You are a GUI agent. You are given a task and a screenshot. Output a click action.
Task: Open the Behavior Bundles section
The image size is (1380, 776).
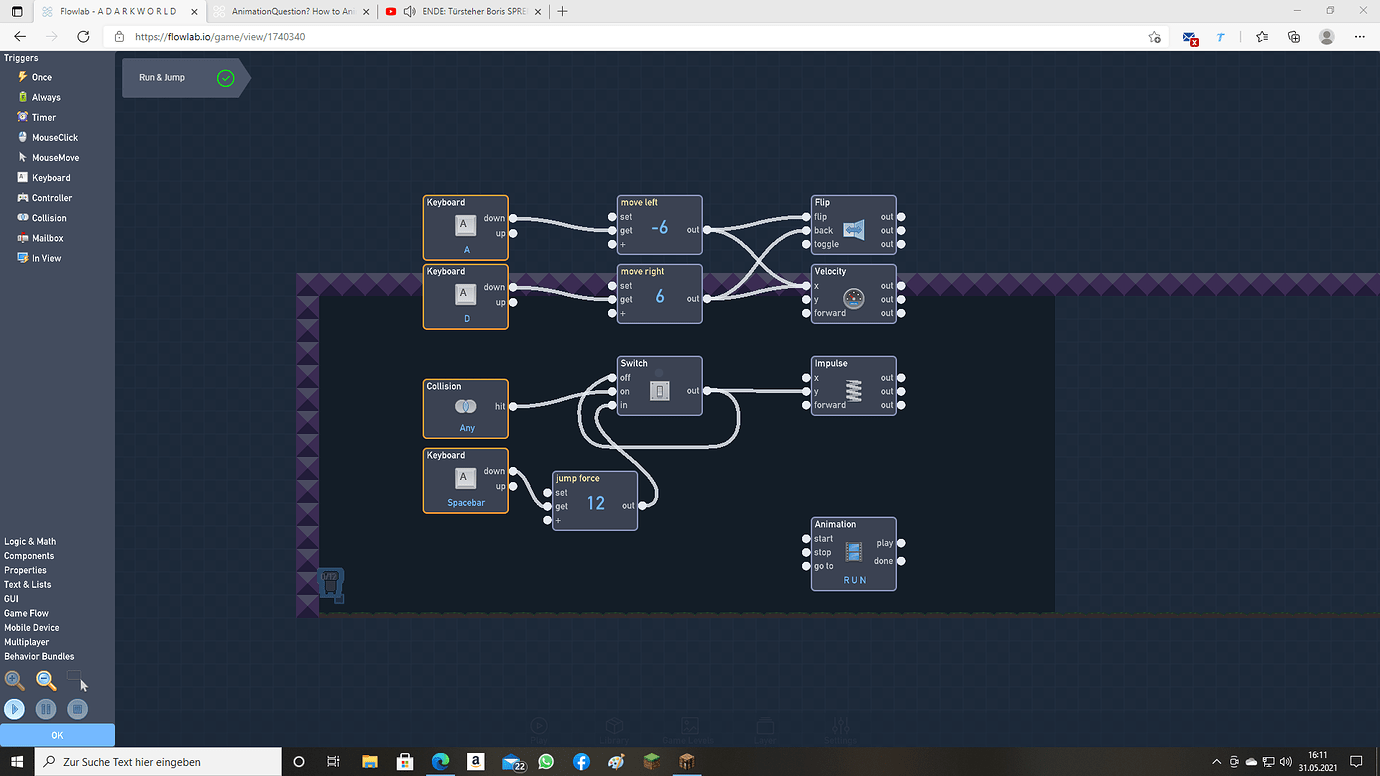(x=39, y=656)
